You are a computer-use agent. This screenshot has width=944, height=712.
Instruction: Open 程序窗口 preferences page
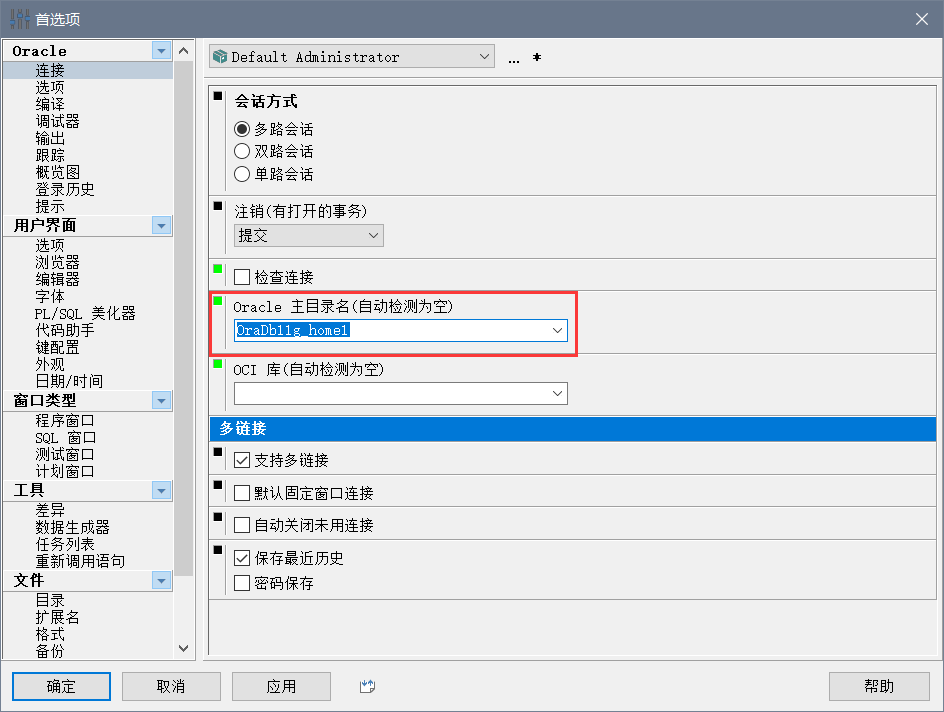click(x=65, y=420)
